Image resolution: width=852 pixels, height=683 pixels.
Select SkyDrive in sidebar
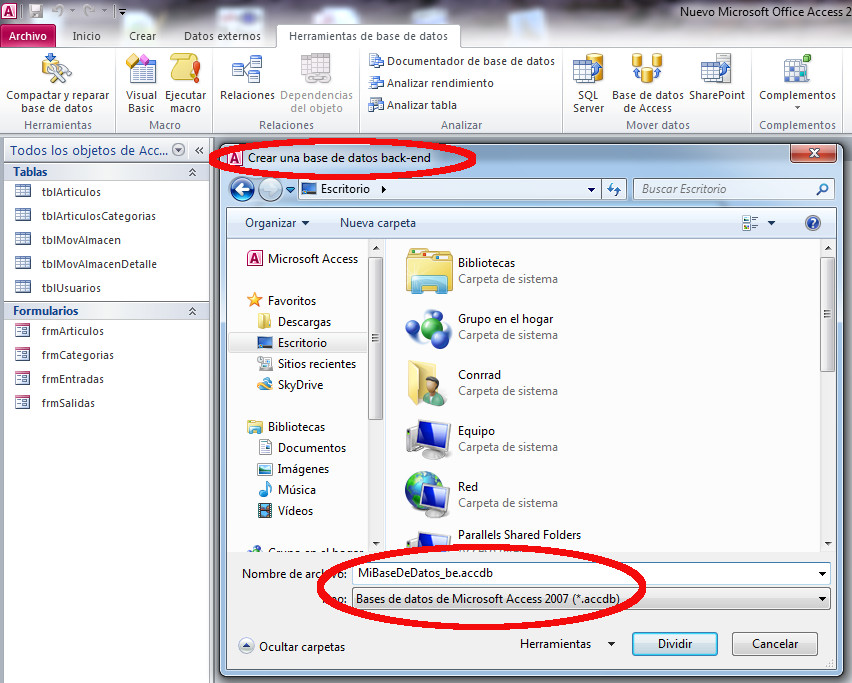pos(290,385)
